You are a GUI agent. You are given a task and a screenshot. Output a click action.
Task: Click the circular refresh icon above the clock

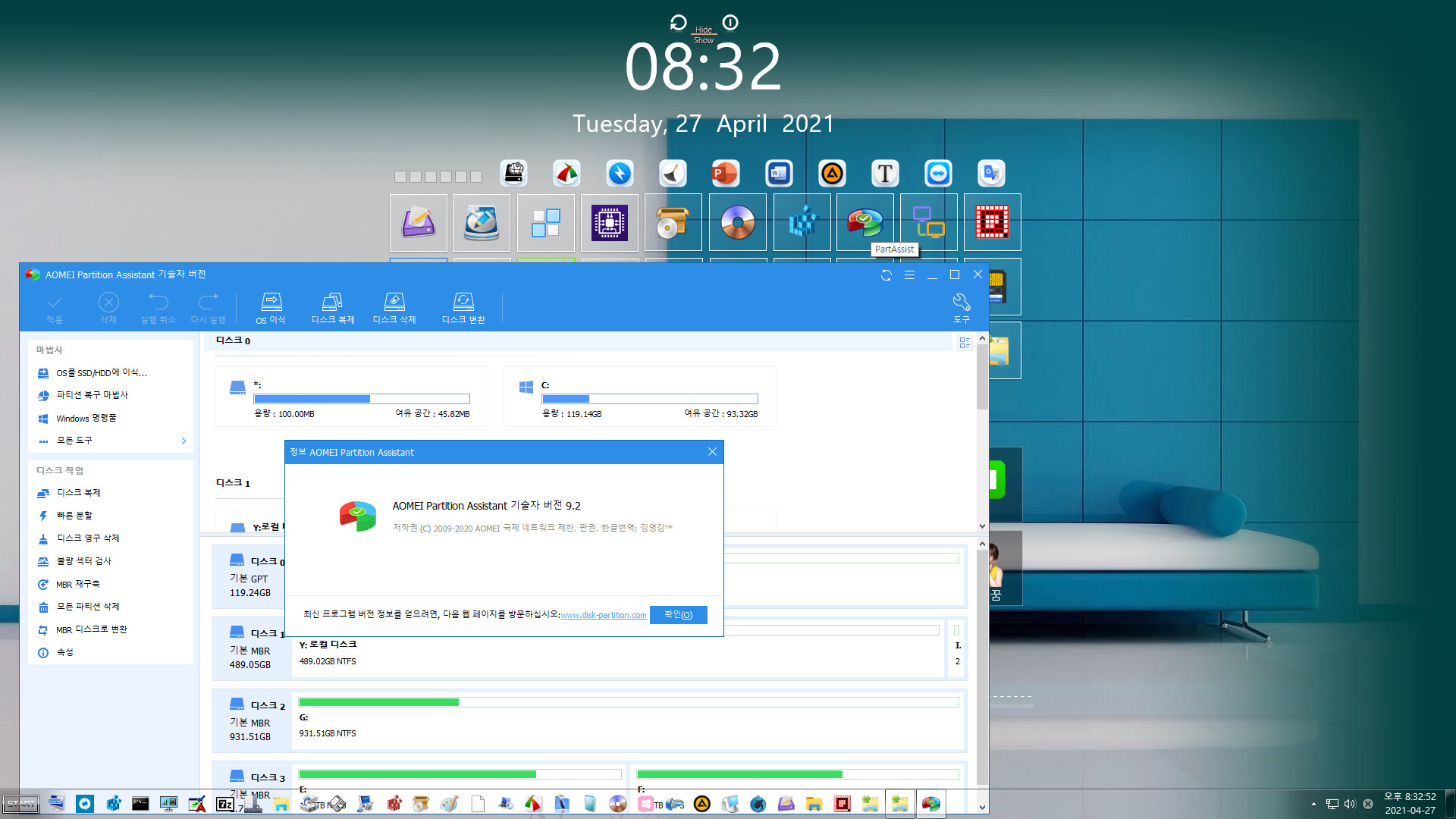point(679,23)
